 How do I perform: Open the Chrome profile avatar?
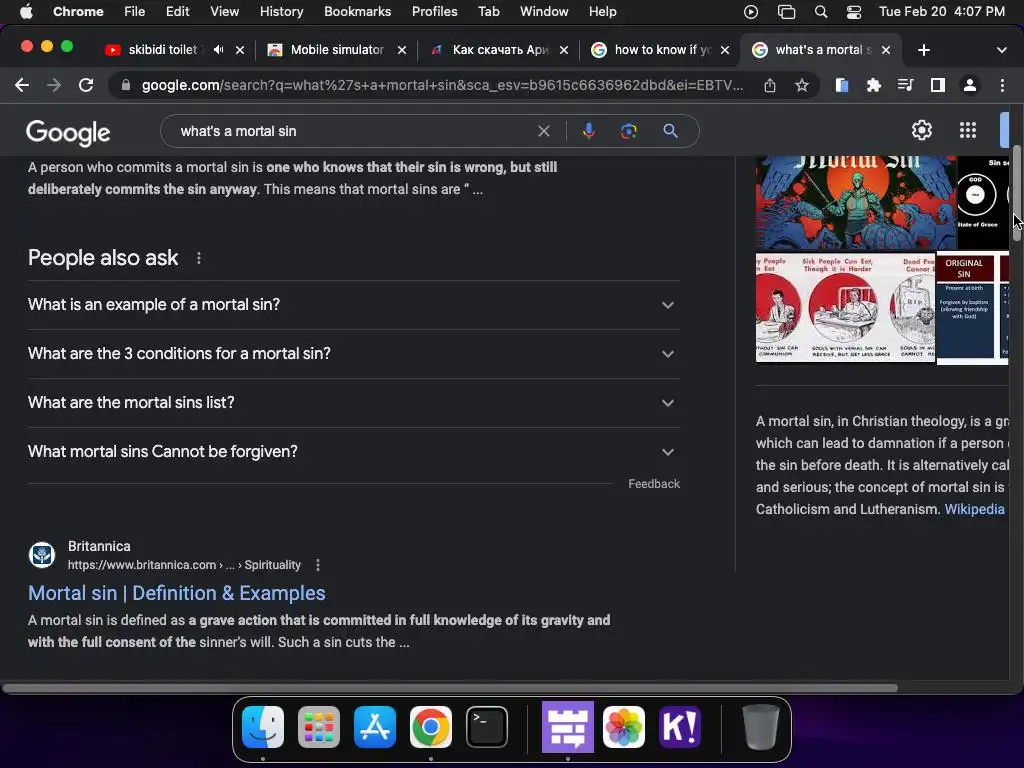(x=970, y=86)
